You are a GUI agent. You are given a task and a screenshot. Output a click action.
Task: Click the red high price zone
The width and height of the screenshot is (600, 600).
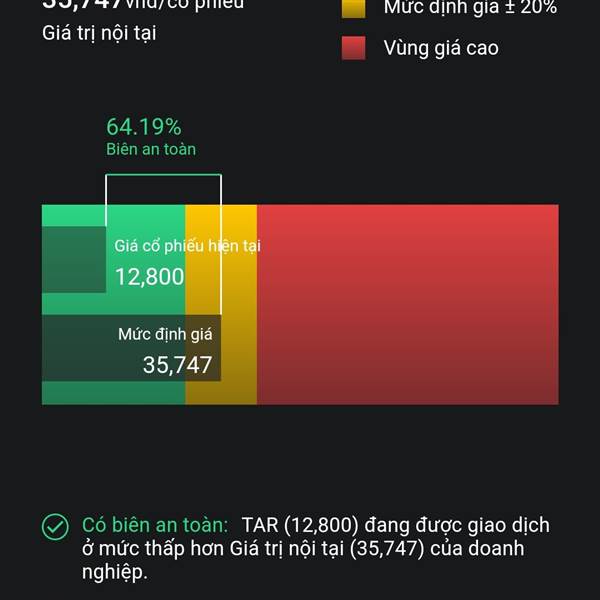point(408,304)
